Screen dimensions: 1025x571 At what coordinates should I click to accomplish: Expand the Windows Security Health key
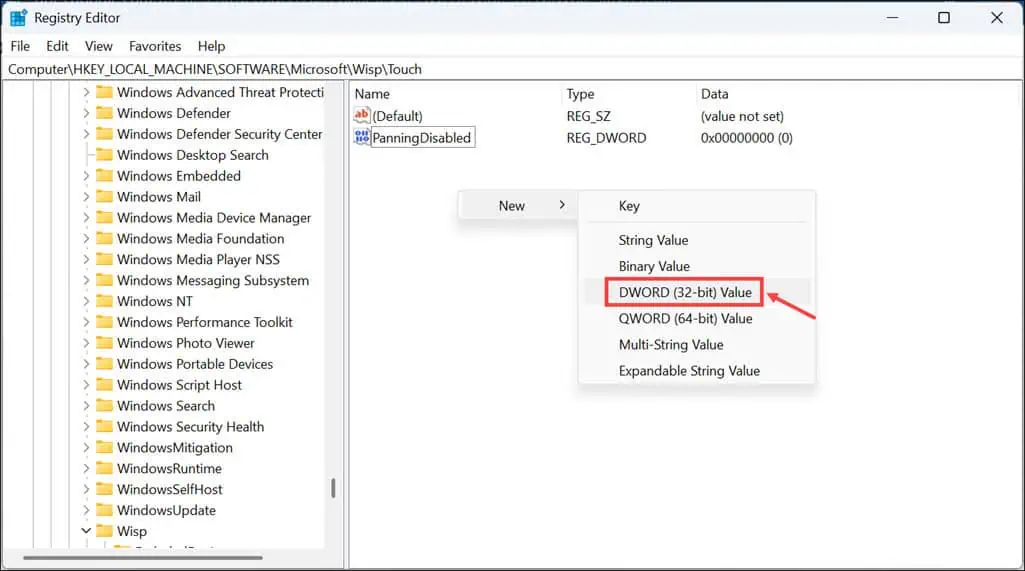[86, 427]
